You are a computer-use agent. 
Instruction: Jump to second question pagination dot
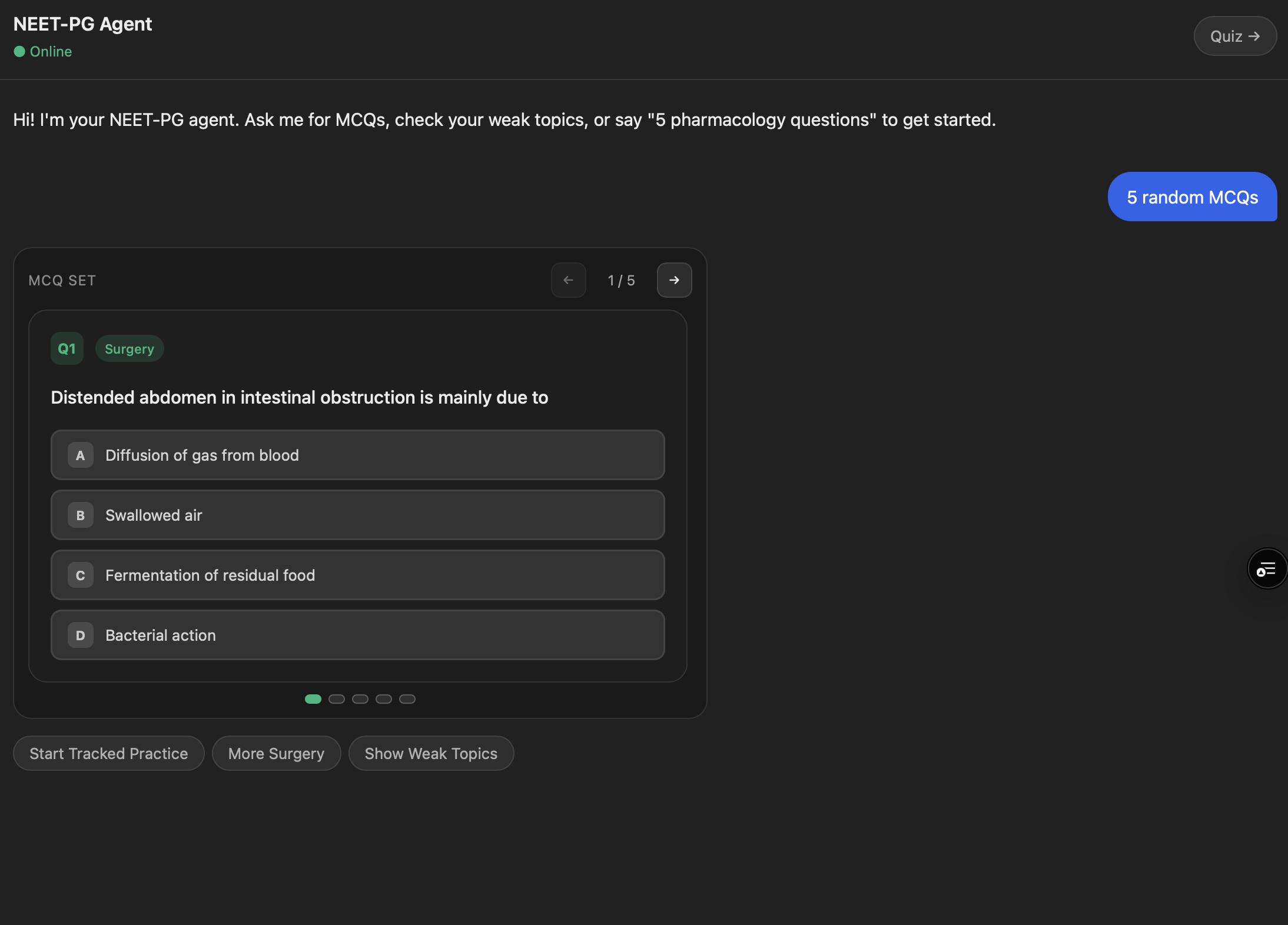(x=337, y=699)
